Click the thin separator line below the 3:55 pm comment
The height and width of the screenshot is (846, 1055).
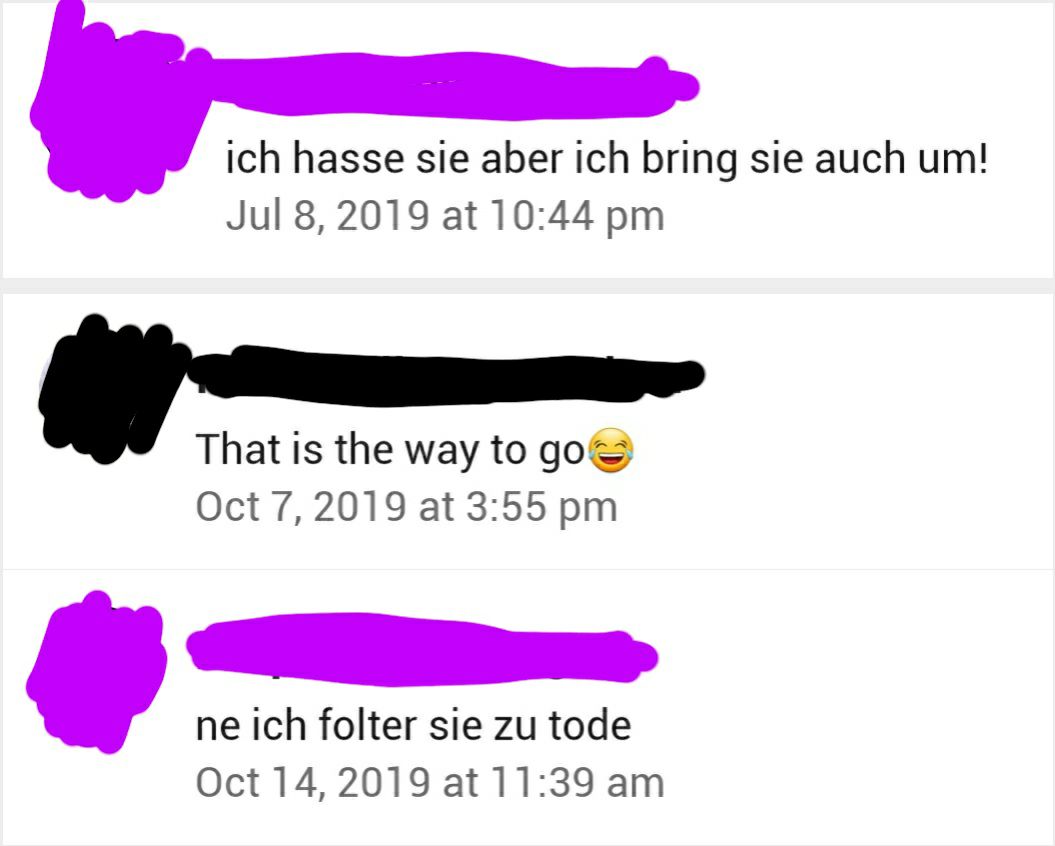[x=528, y=569]
